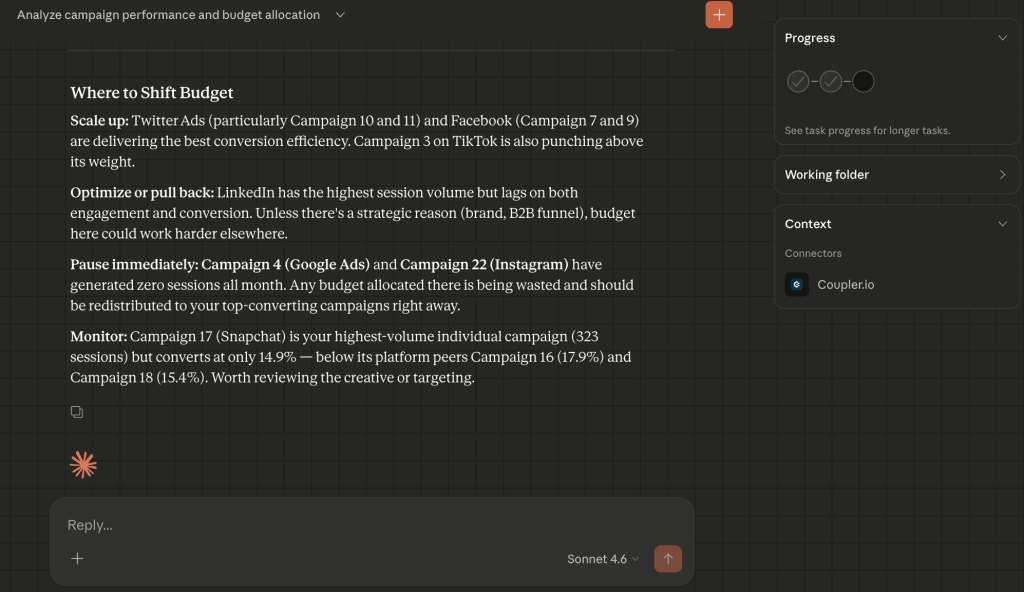
Task: Copy the assistant's response
Action: (x=77, y=411)
